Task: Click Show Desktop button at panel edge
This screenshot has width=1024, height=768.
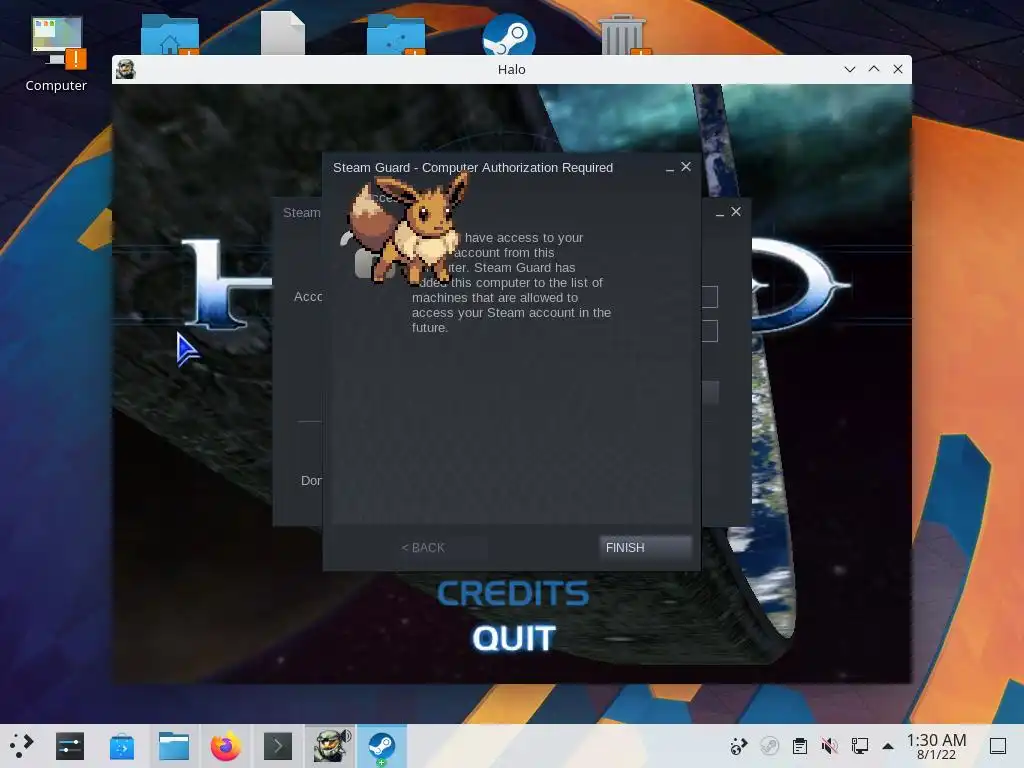Action: pos(998,746)
